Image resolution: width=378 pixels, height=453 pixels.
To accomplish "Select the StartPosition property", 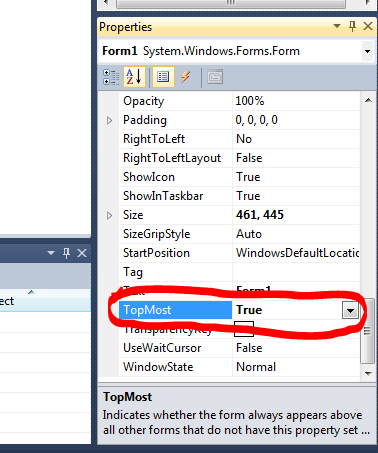I will (x=175, y=253).
